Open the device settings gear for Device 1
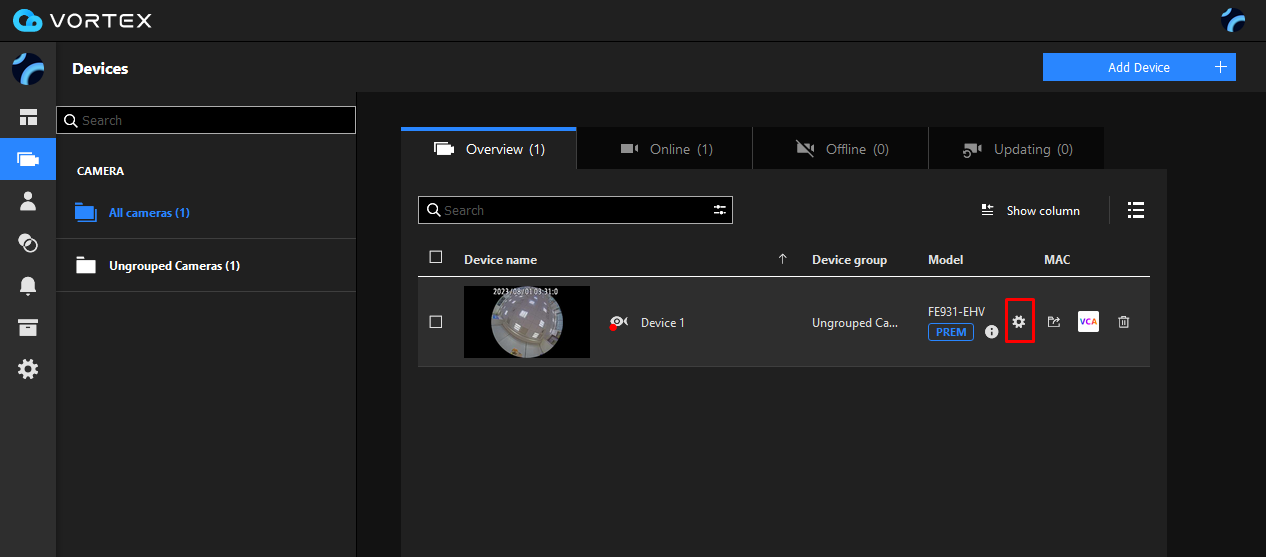This screenshot has height=557, width=1266. click(1019, 322)
